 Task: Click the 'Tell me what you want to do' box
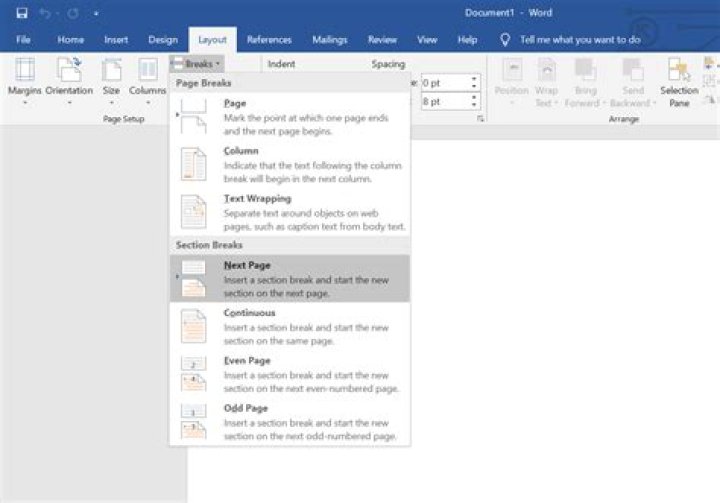point(580,40)
